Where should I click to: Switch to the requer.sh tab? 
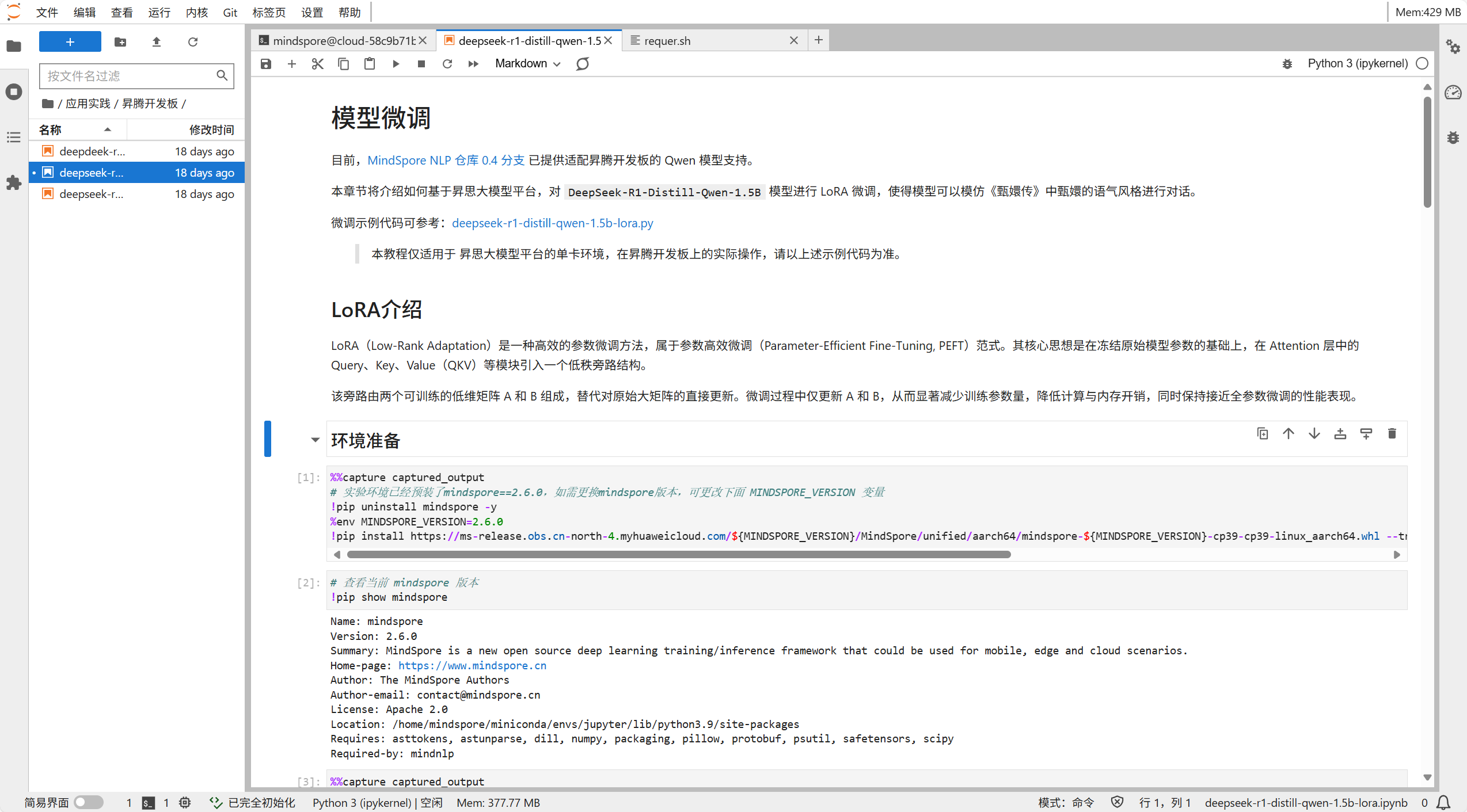[667, 41]
